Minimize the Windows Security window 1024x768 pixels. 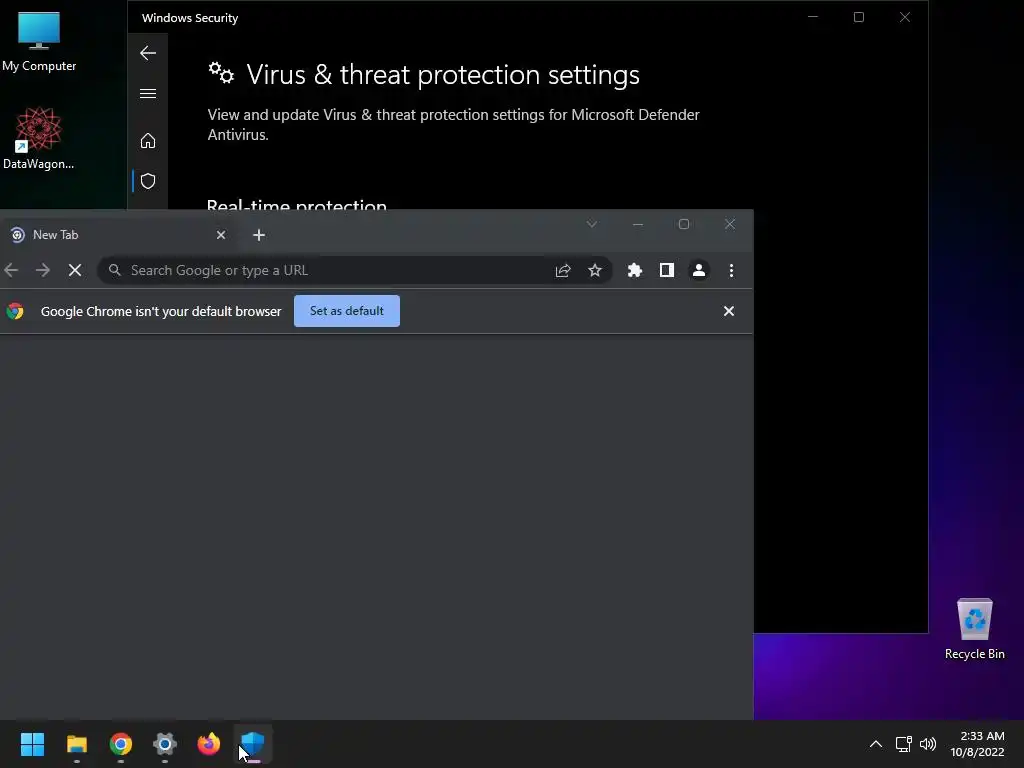(813, 17)
